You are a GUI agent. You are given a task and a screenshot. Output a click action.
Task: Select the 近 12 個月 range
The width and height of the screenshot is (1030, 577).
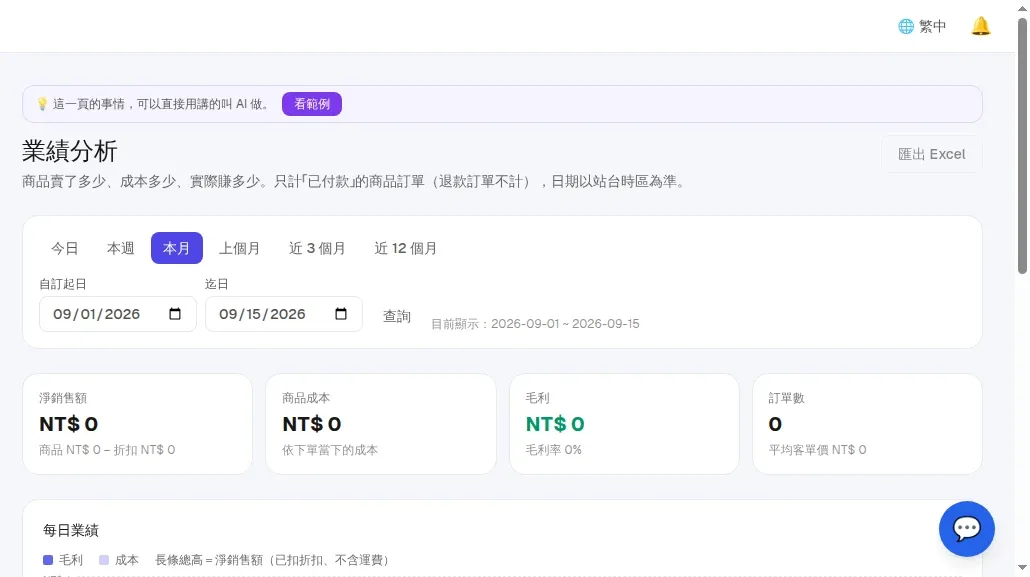pyautogui.click(x=405, y=248)
